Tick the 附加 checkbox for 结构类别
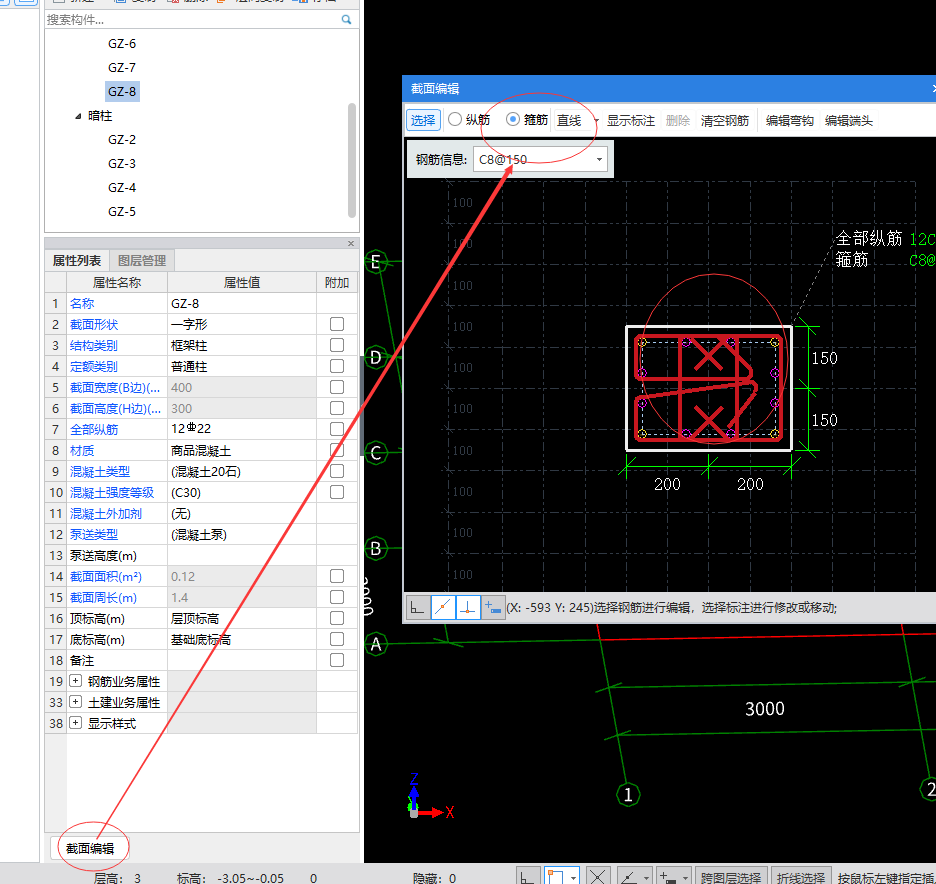The image size is (936, 884). 337,345
